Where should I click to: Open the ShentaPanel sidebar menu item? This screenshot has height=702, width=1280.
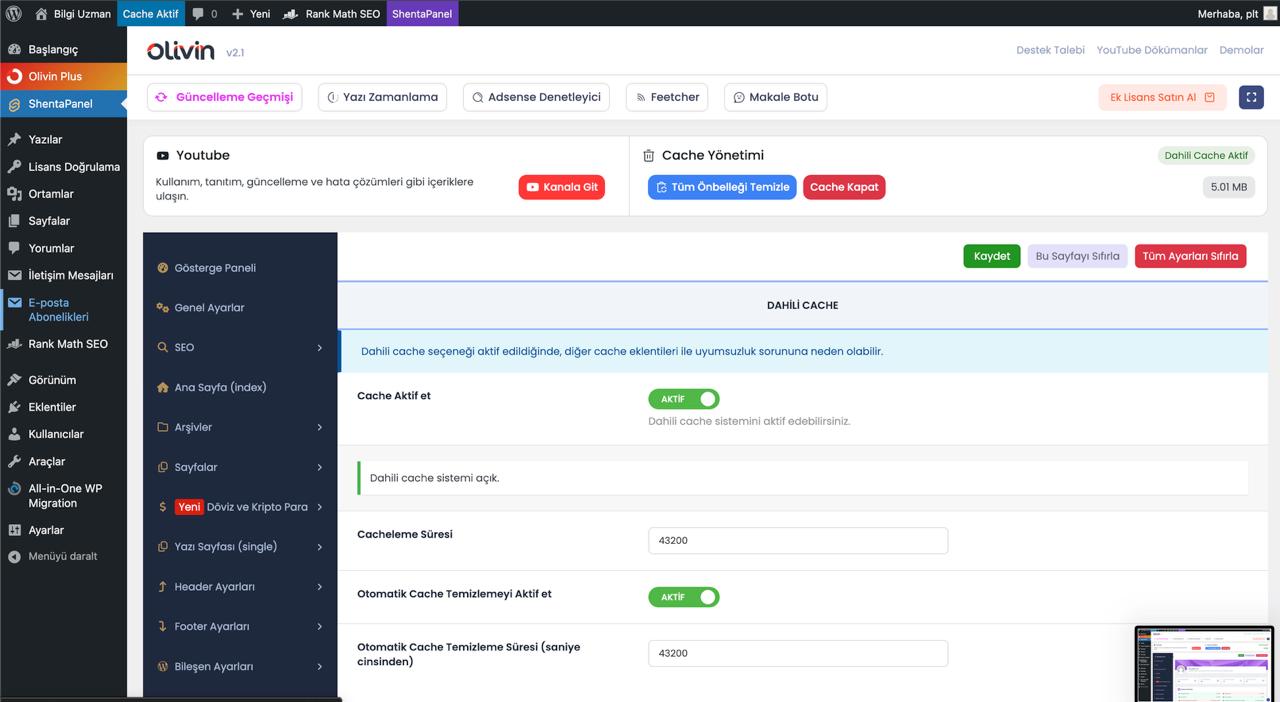(x=63, y=104)
